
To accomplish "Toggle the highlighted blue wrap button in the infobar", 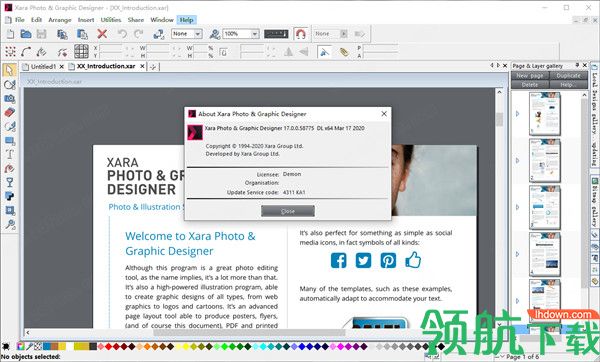I will coord(324,51).
